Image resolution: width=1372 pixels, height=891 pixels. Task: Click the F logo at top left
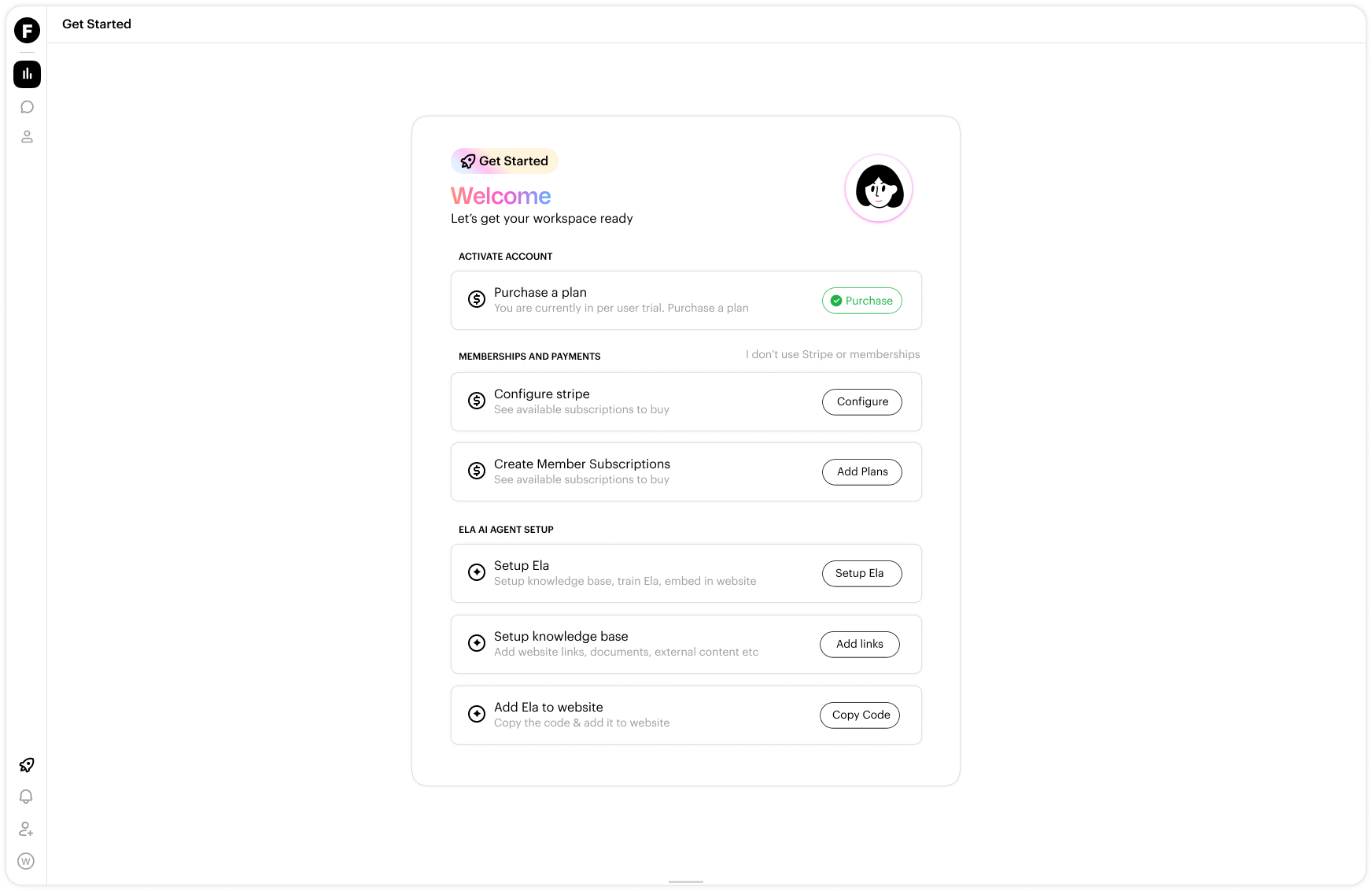pos(27,31)
